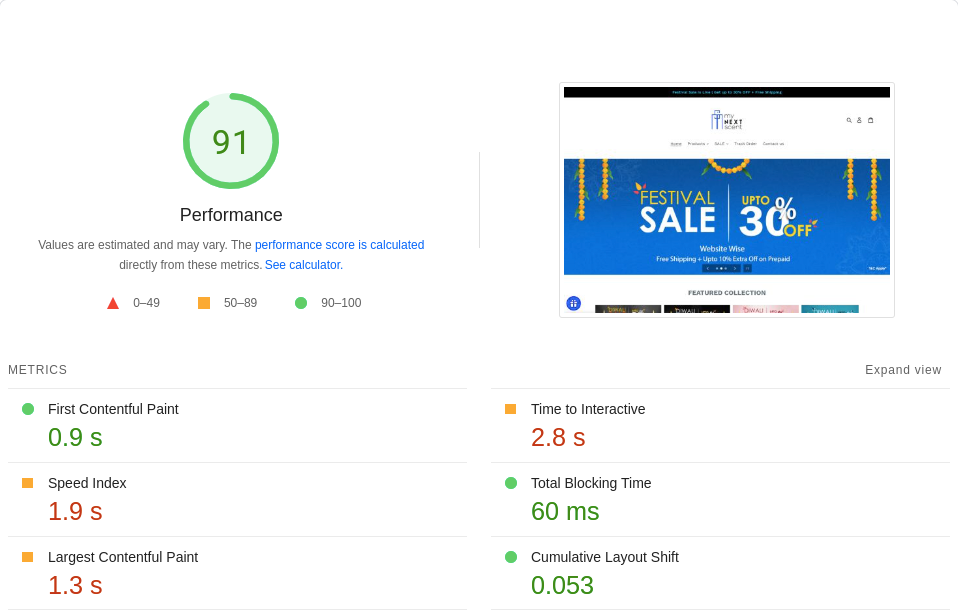Screen dimensions: 958x611
Task: Click the Largest Contentful Paint 1.3 s value
Action: point(75,585)
